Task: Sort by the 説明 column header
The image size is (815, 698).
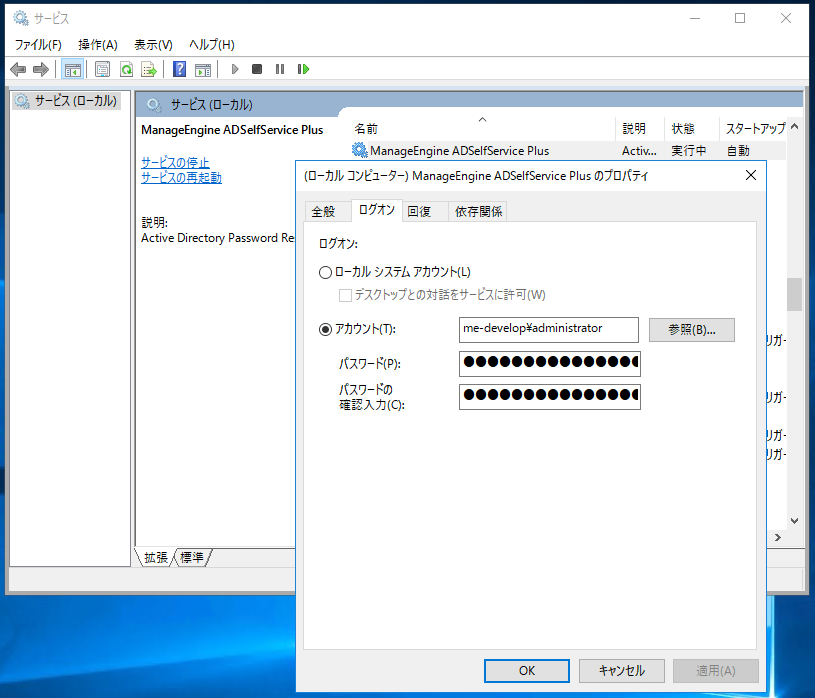Action: [640, 128]
